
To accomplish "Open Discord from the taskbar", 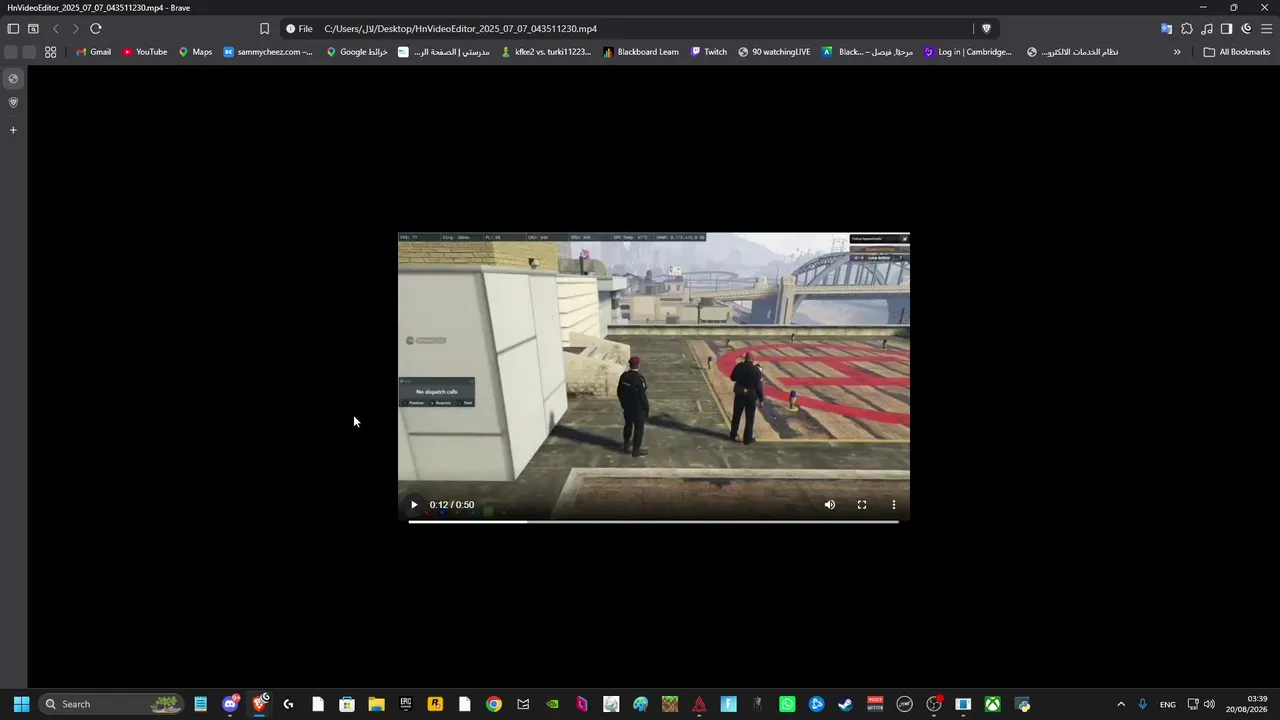I will pyautogui.click(x=230, y=704).
